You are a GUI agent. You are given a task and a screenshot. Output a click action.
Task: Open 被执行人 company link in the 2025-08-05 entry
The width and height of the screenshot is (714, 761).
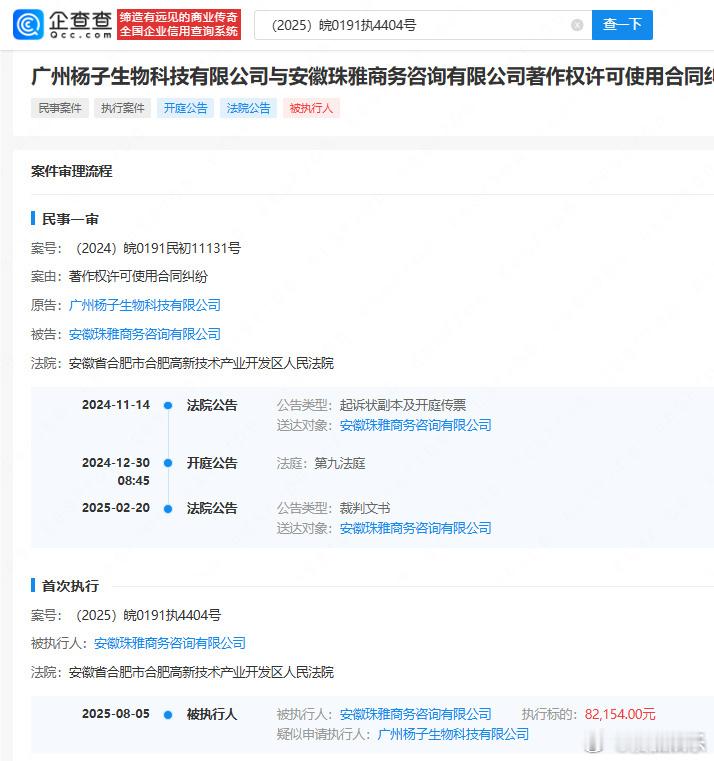click(x=415, y=714)
